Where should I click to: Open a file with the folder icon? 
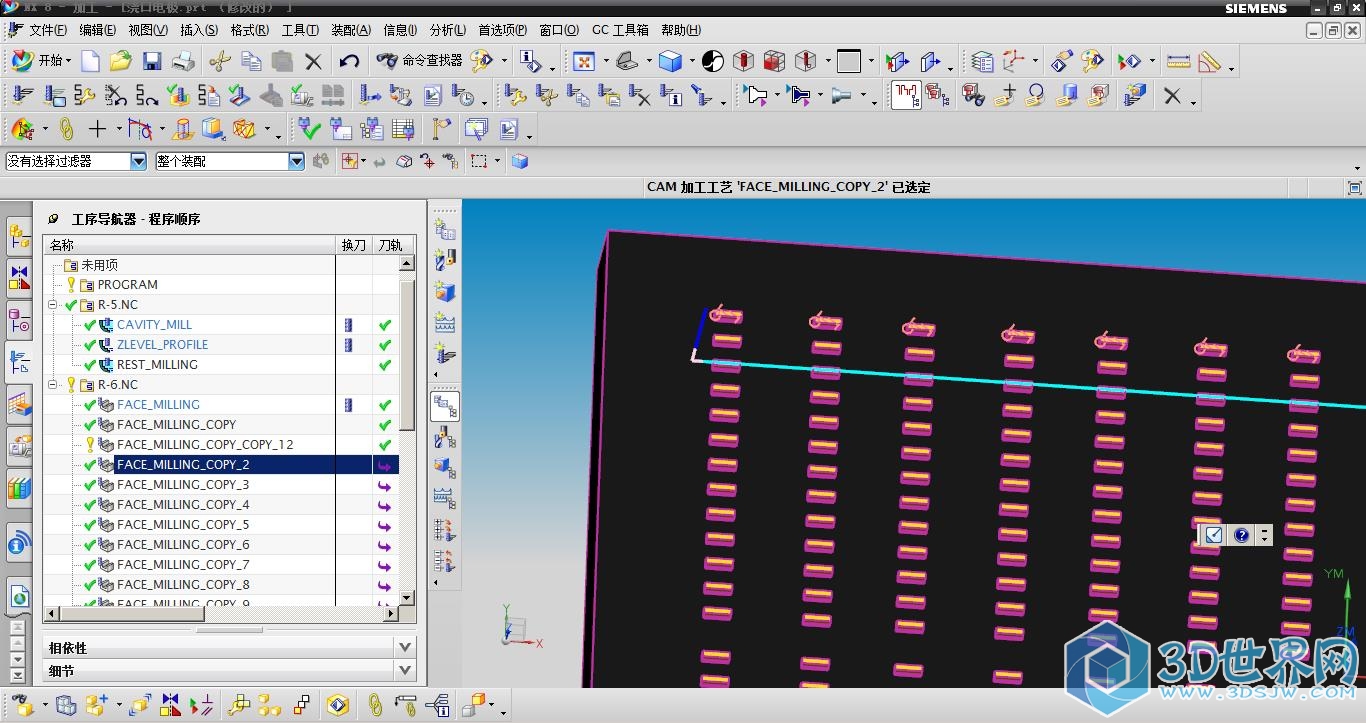pyautogui.click(x=121, y=61)
